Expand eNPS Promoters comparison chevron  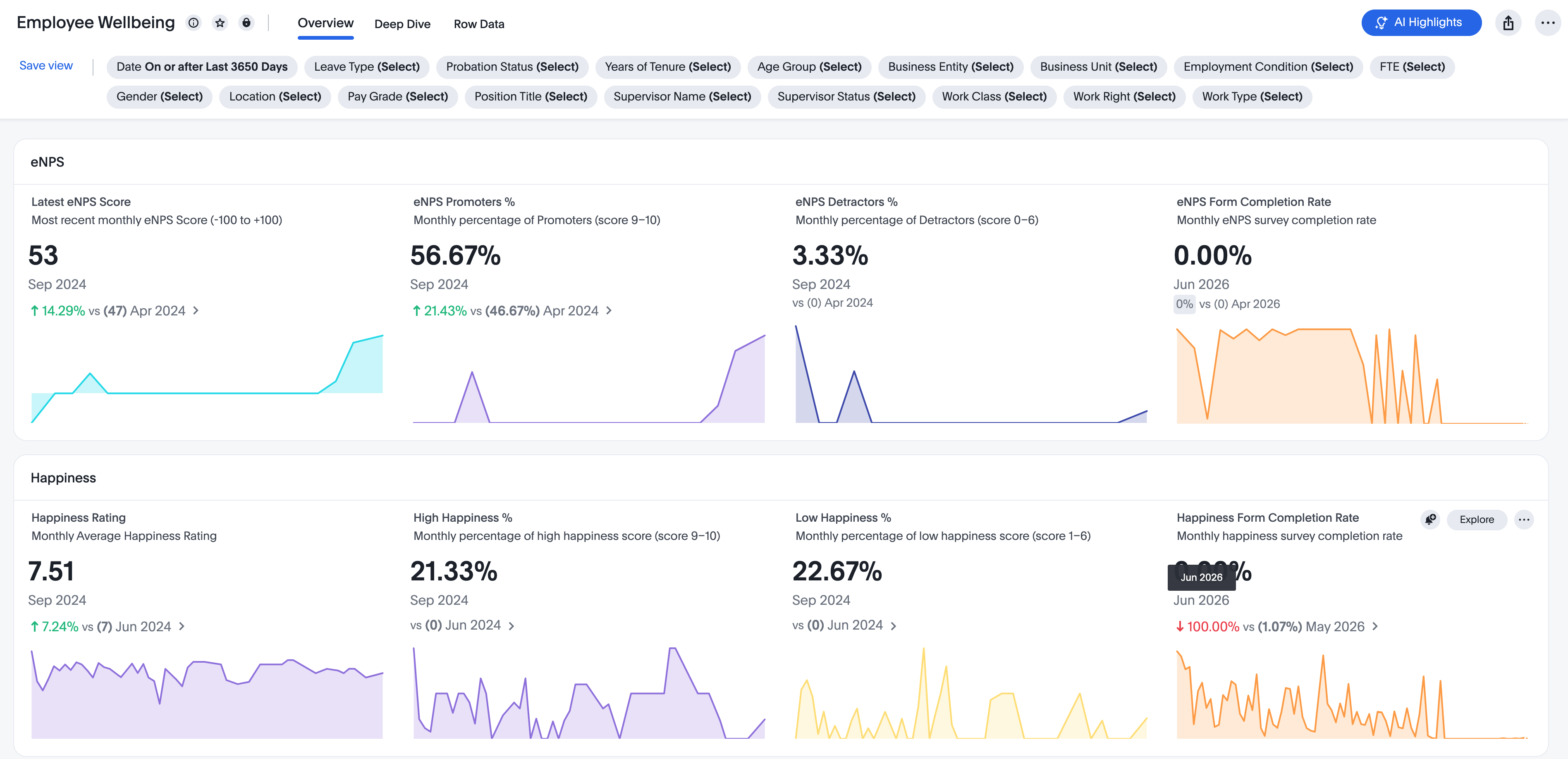point(609,310)
